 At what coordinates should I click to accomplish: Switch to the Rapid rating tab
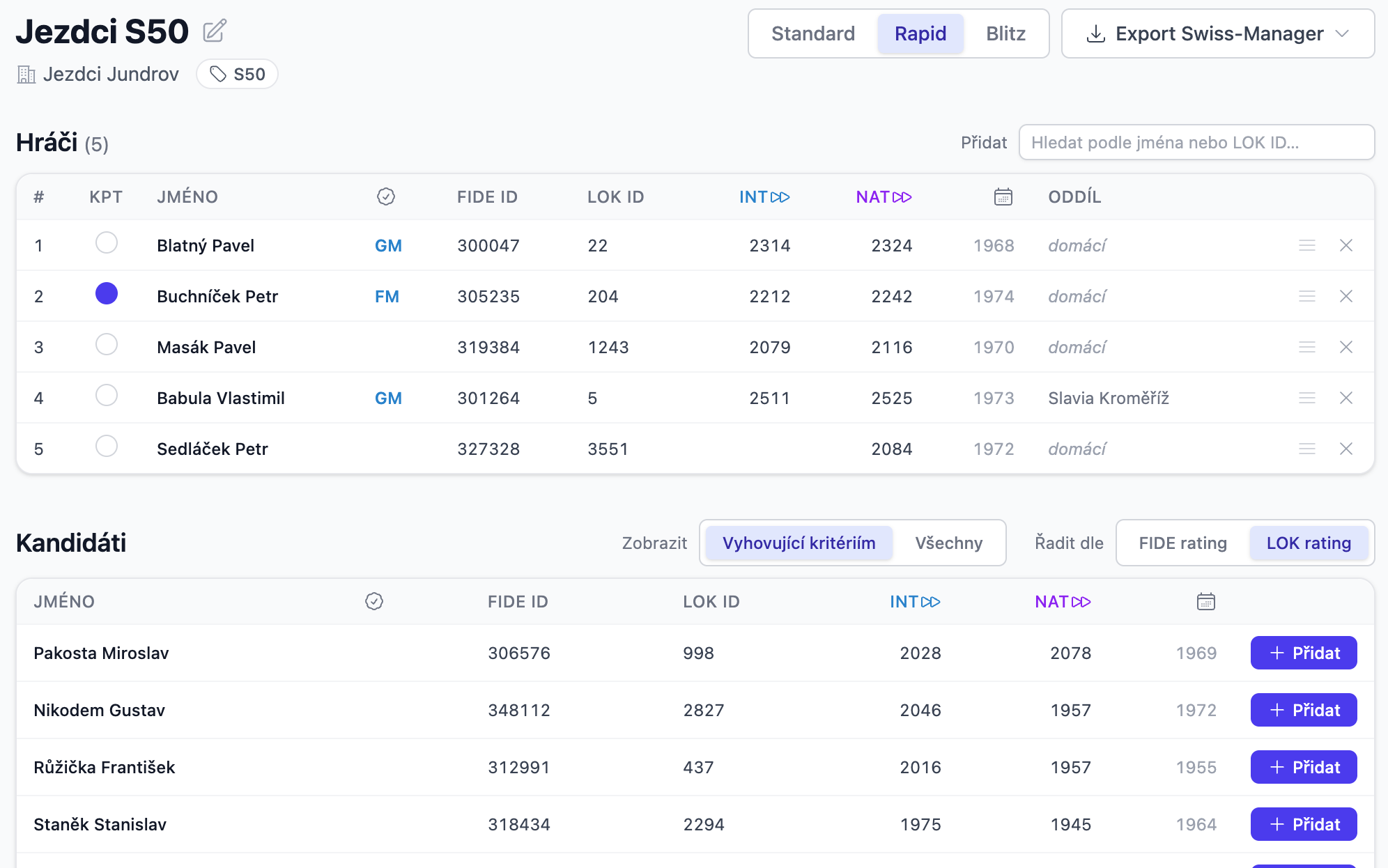tap(920, 33)
